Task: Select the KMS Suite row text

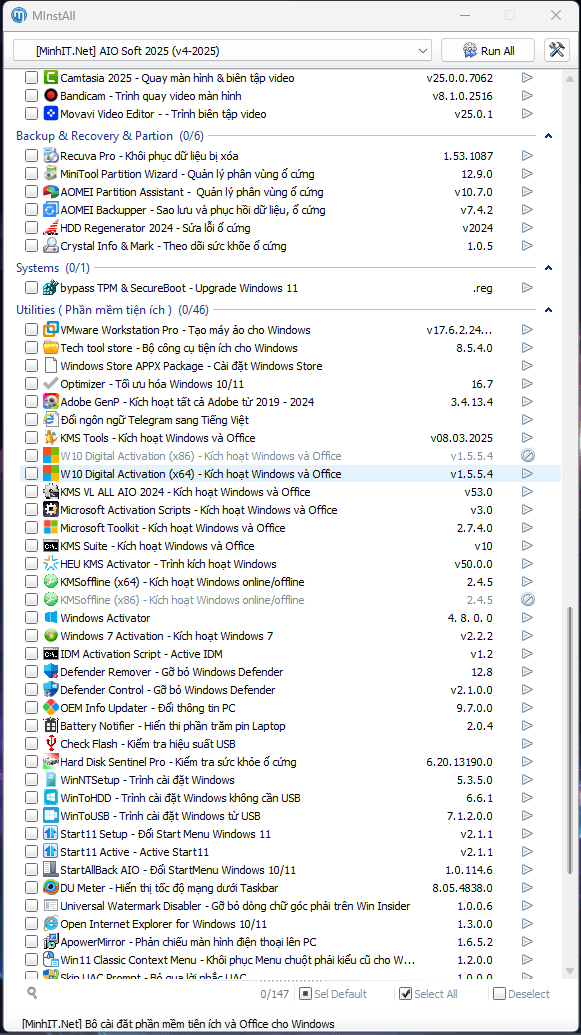Action: click(157, 546)
